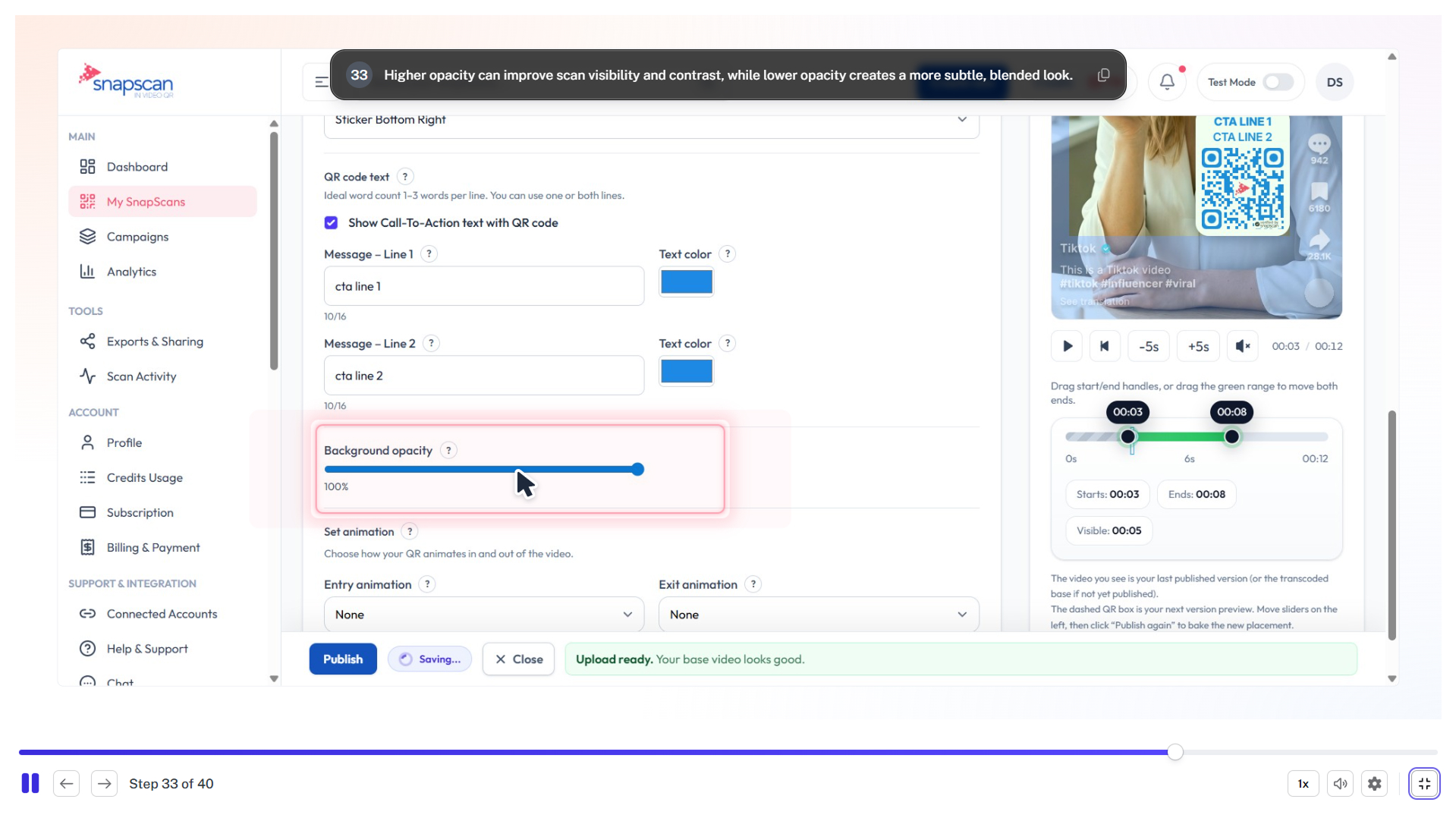Open tutorial settings gear
The image size is (1456, 818).
(1374, 784)
